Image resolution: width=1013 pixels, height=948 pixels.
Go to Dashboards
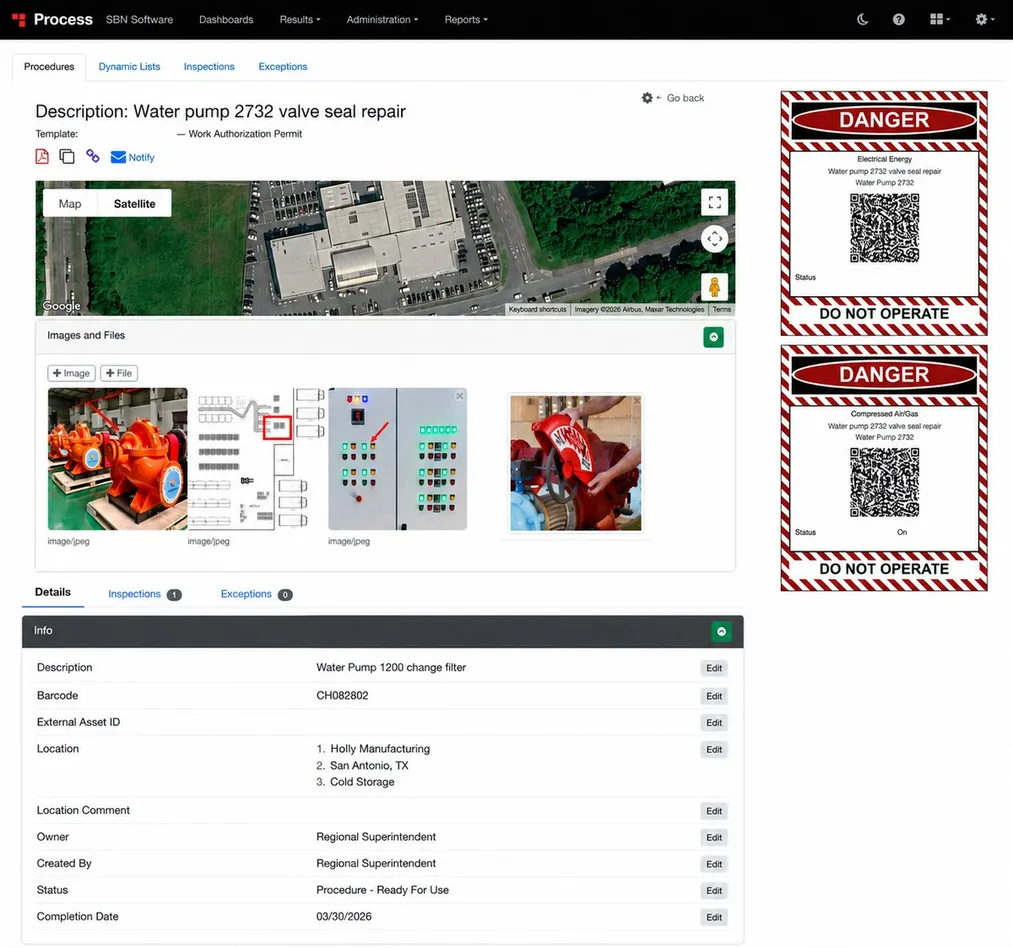tap(226, 19)
